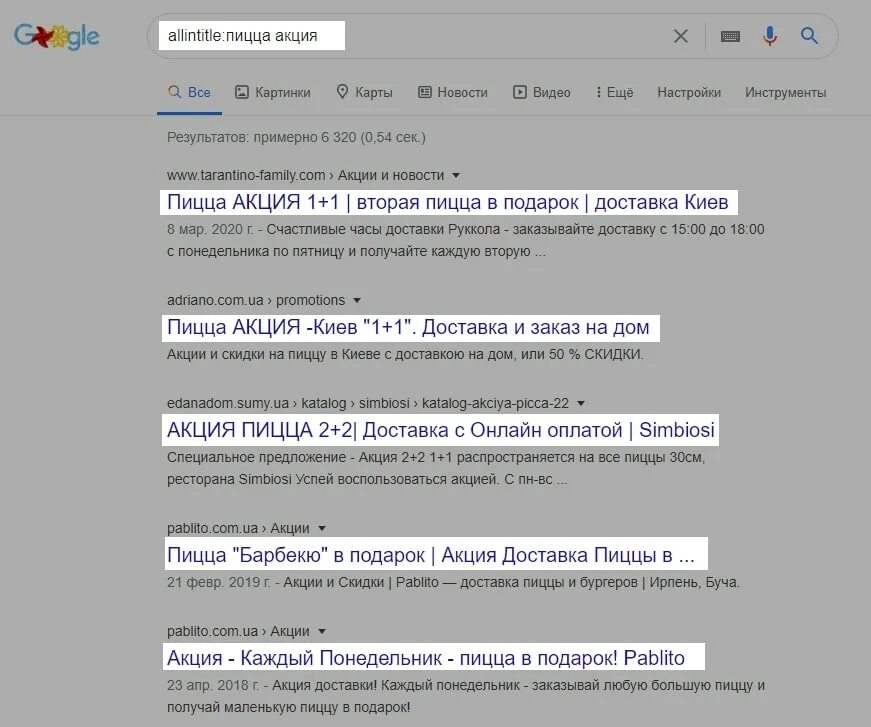Open result АКЦИЯ ПИЦЦА 2+2 Simbiosi
The image size is (871, 727).
click(x=440, y=430)
